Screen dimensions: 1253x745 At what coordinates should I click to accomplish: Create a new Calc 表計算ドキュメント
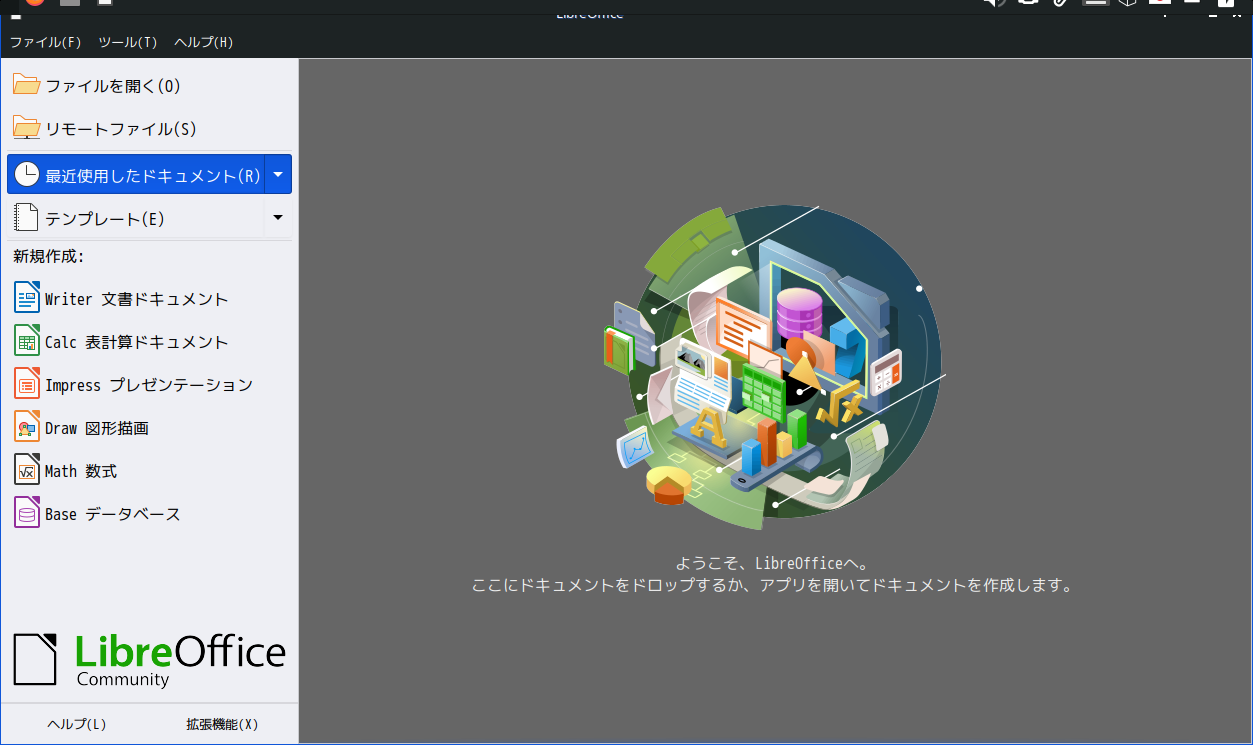[121, 342]
